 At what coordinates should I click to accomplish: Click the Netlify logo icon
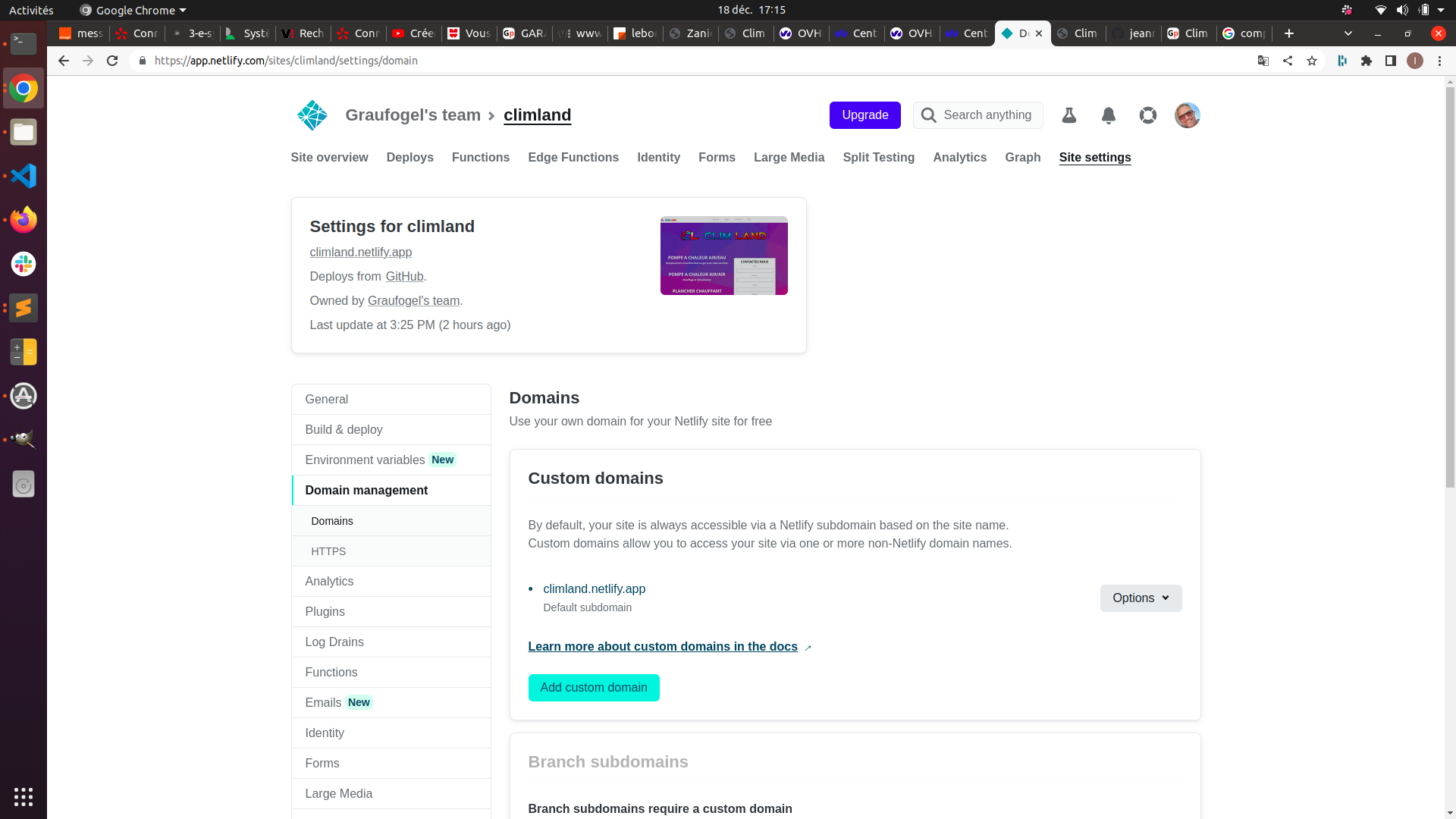(312, 115)
